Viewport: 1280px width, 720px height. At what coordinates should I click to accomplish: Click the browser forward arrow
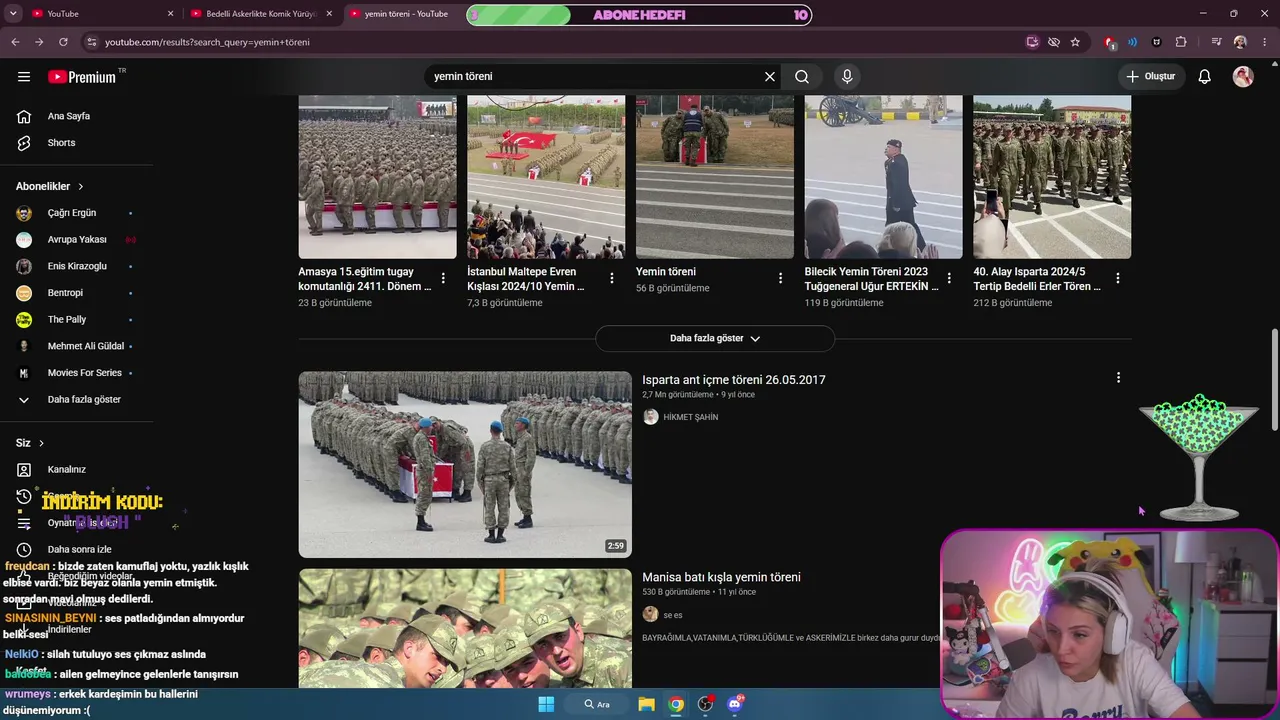[x=39, y=42]
